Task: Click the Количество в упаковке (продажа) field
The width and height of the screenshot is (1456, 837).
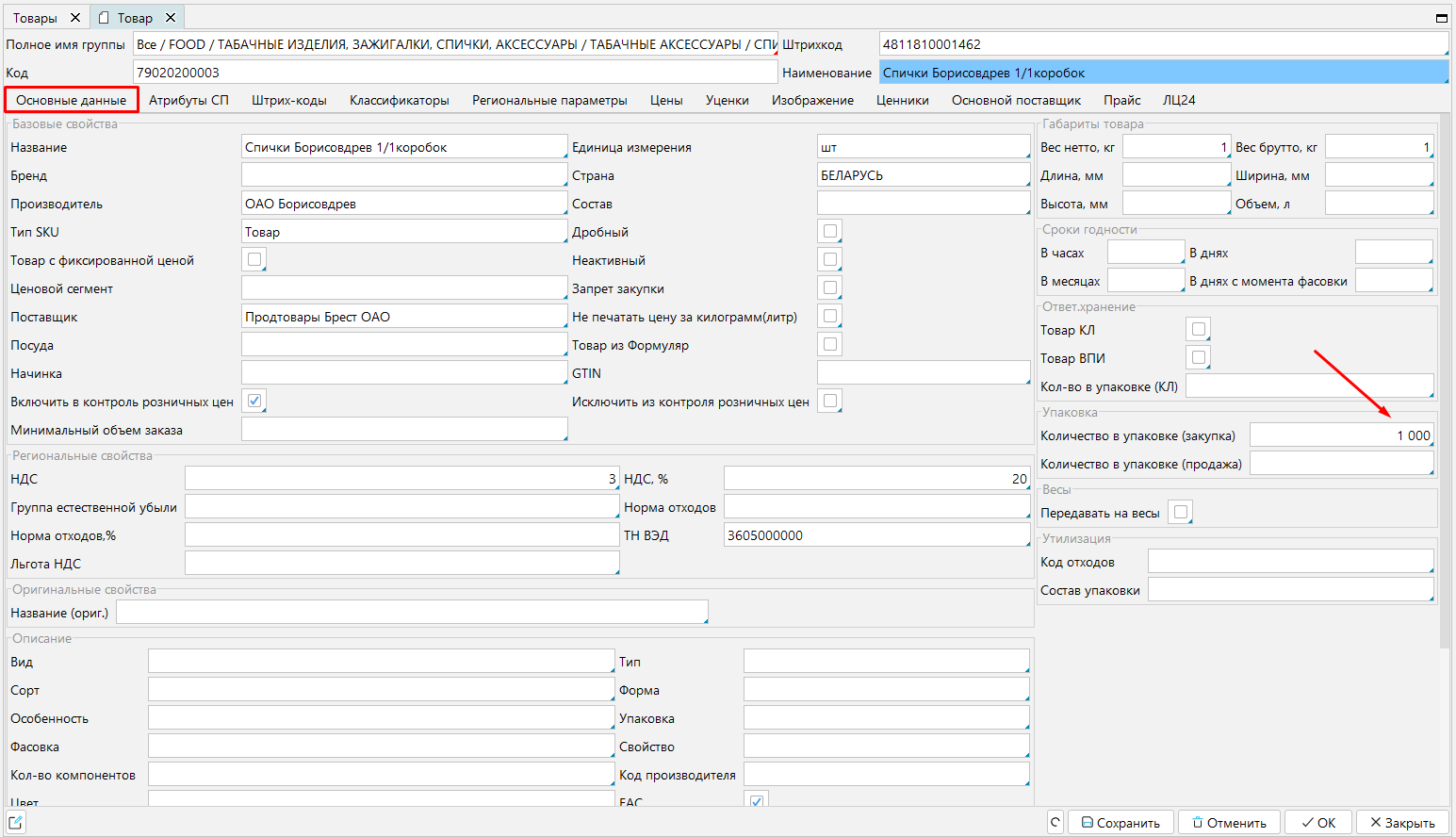Action: coord(1340,464)
